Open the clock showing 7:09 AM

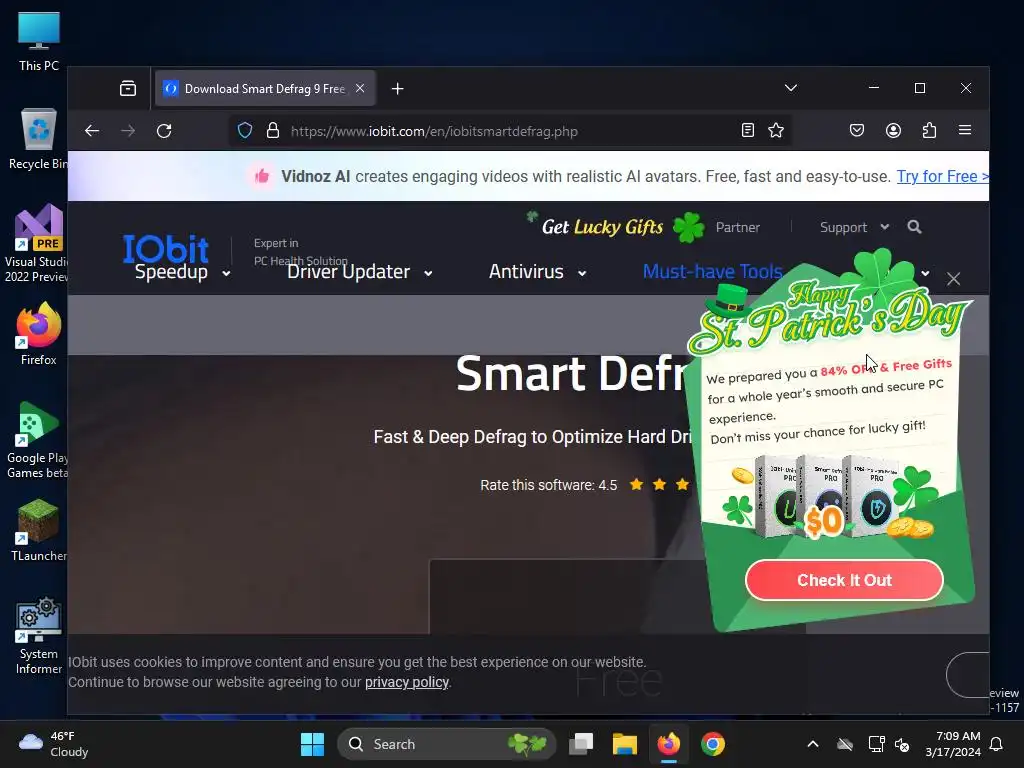[x=953, y=744]
